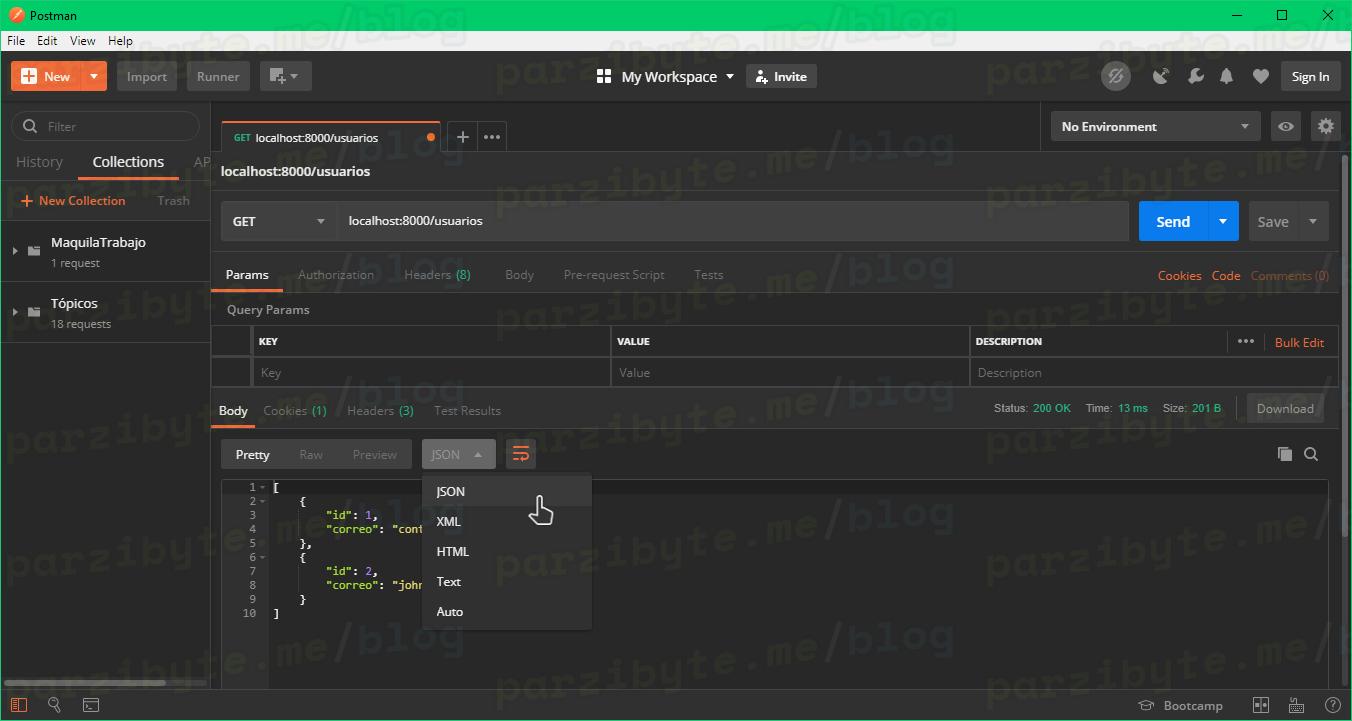1352x721 pixels.
Task: Click the sync status icon
Action: [x=1116, y=76]
